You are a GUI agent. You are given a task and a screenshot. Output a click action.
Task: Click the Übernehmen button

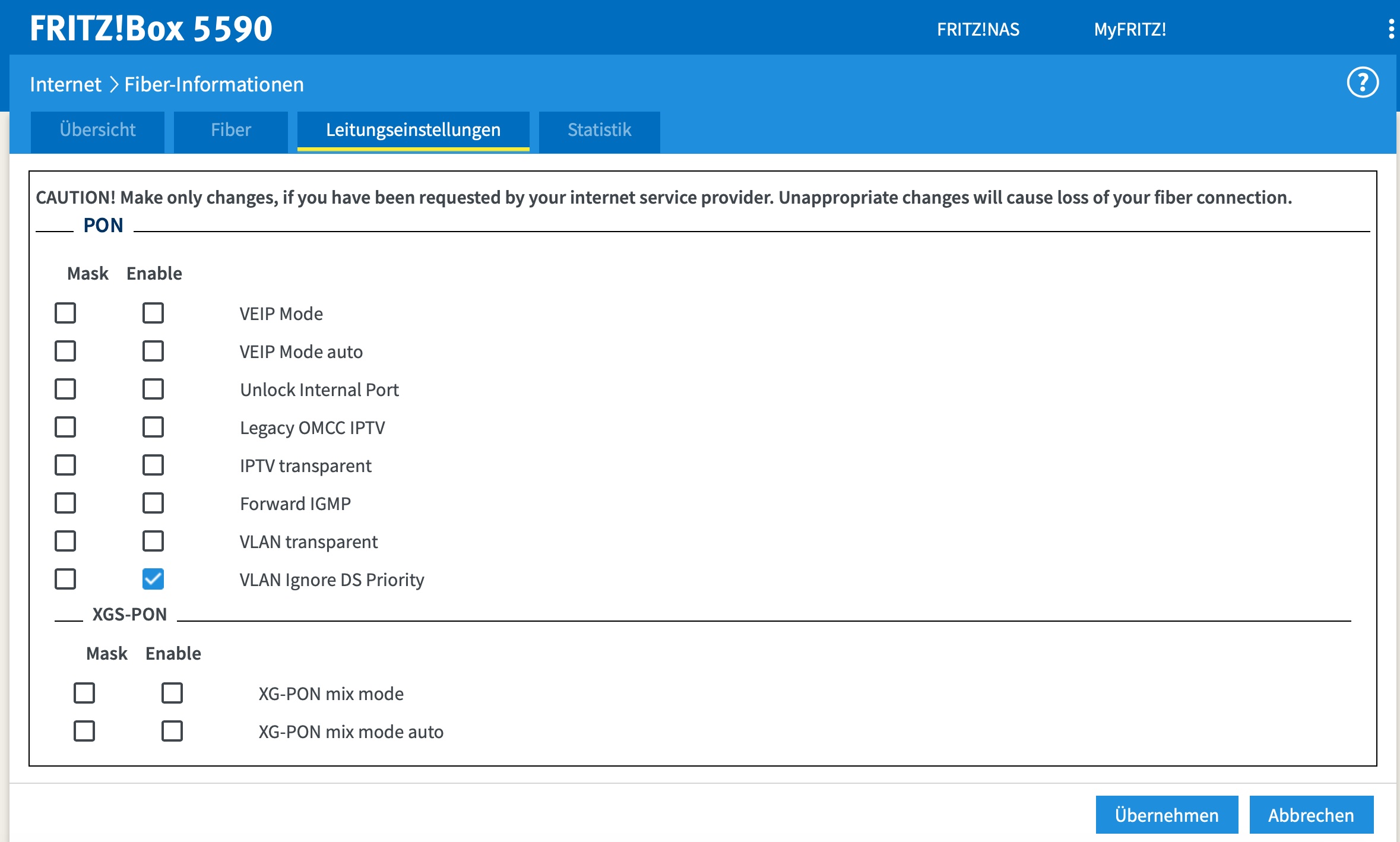pyautogui.click(x=1167, y=815)
